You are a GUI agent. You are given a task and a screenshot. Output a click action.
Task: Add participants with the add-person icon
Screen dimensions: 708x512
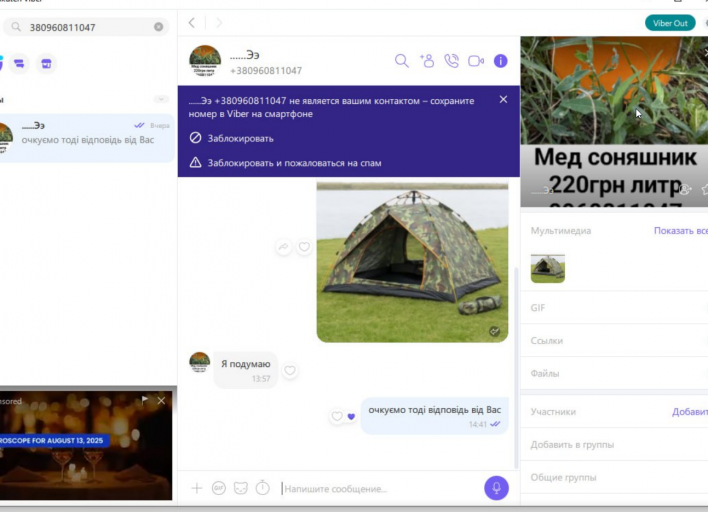427,61
